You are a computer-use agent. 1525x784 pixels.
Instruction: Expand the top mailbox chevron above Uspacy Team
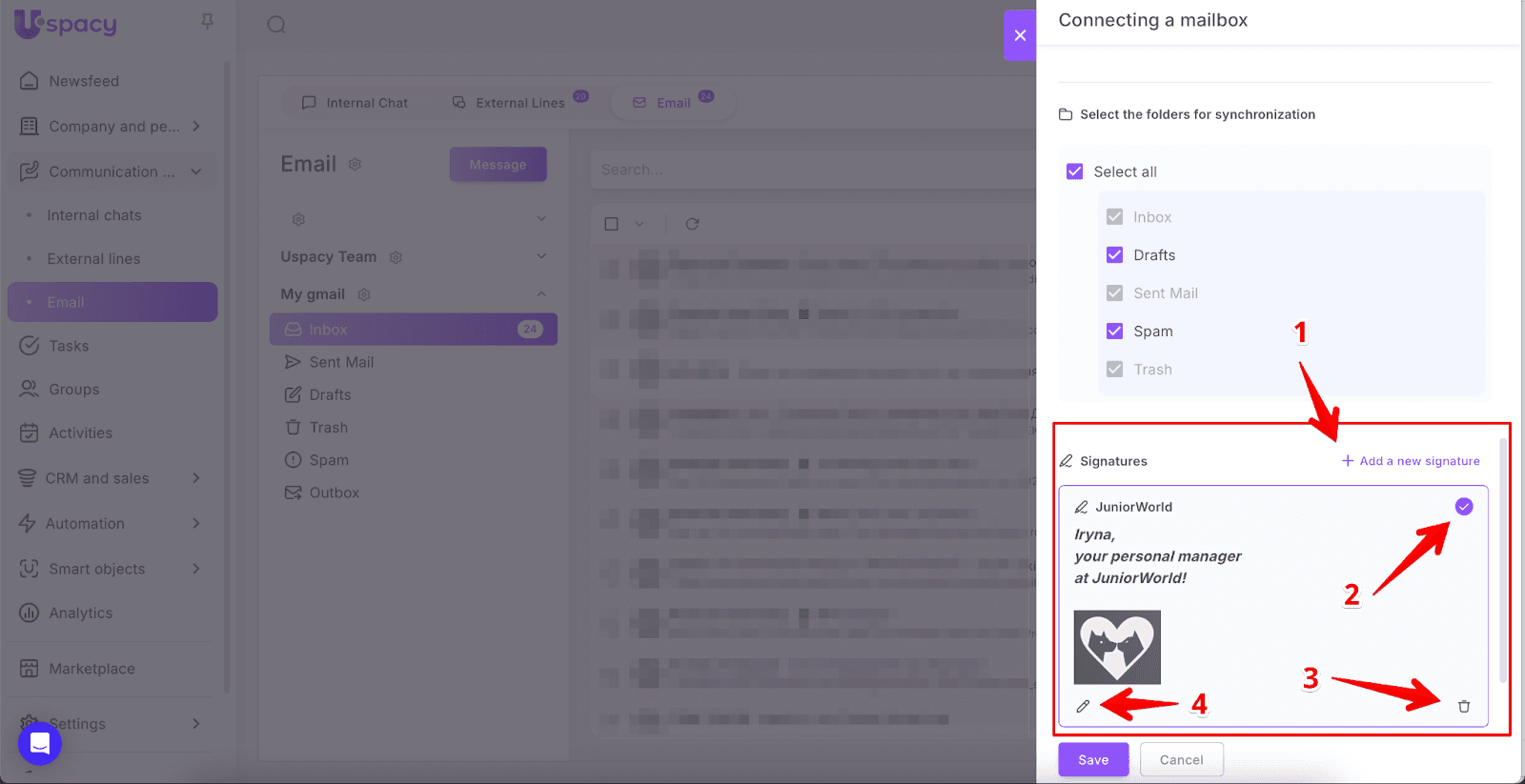coord(541,219)
